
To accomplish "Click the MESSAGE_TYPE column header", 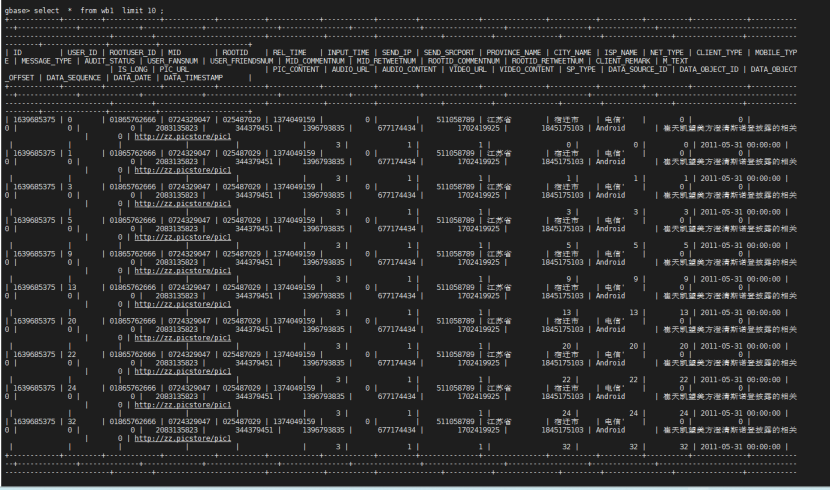I will [46, 61].
